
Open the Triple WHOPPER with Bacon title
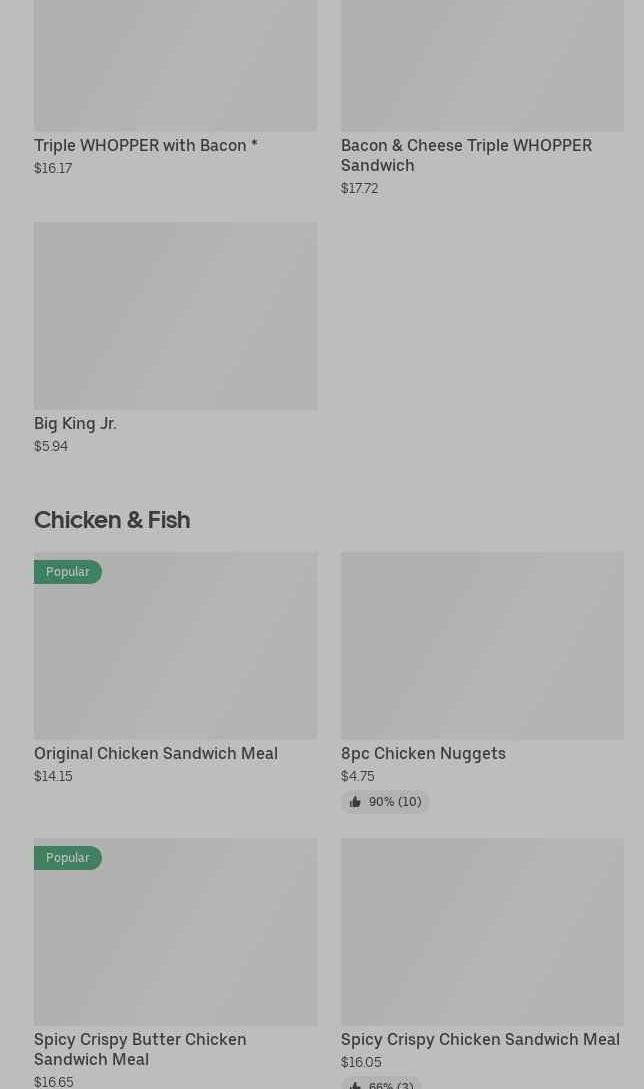click(146, 146)
